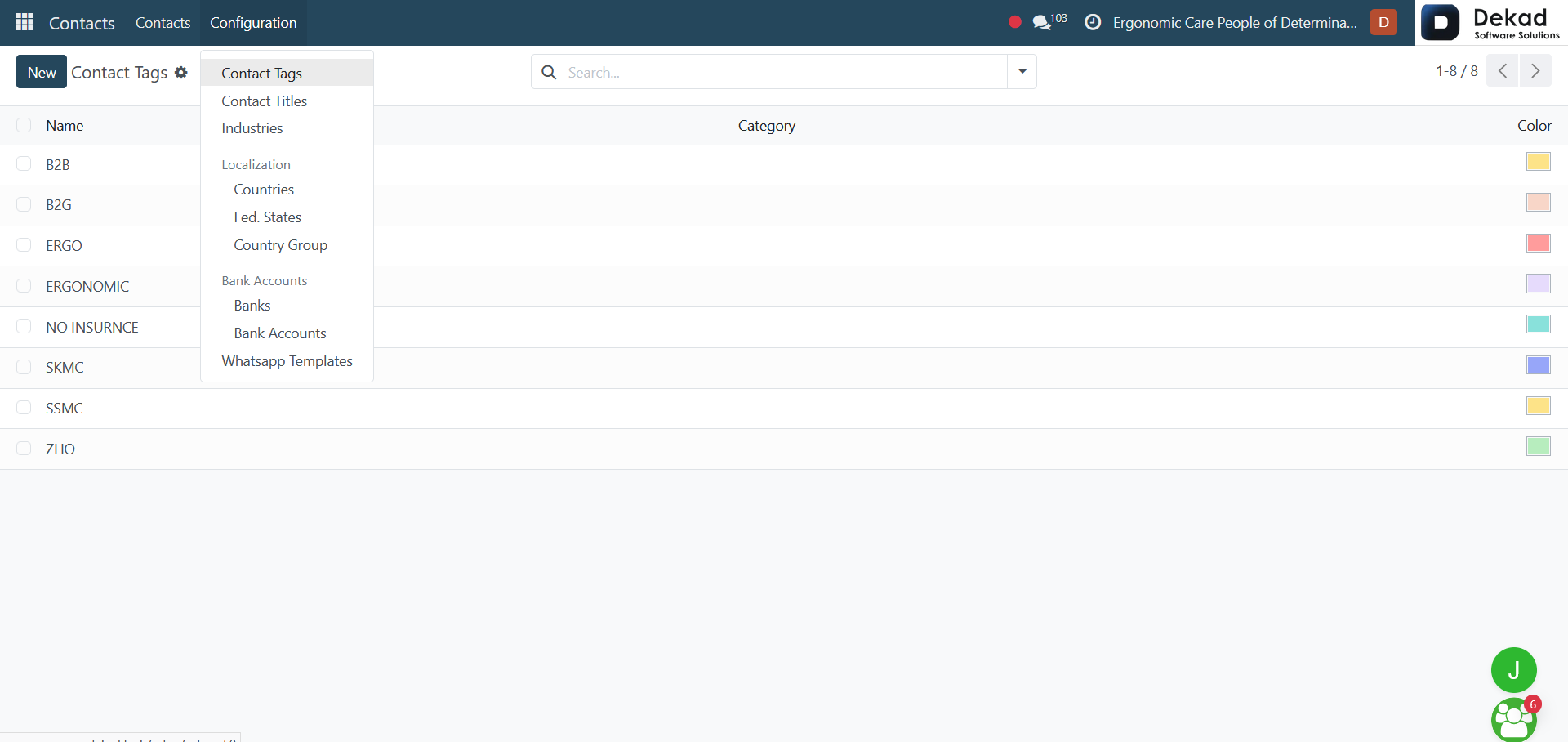Open the ZHO tag row
Screen dimensions: 1568x742
click(x=784, y=449)
